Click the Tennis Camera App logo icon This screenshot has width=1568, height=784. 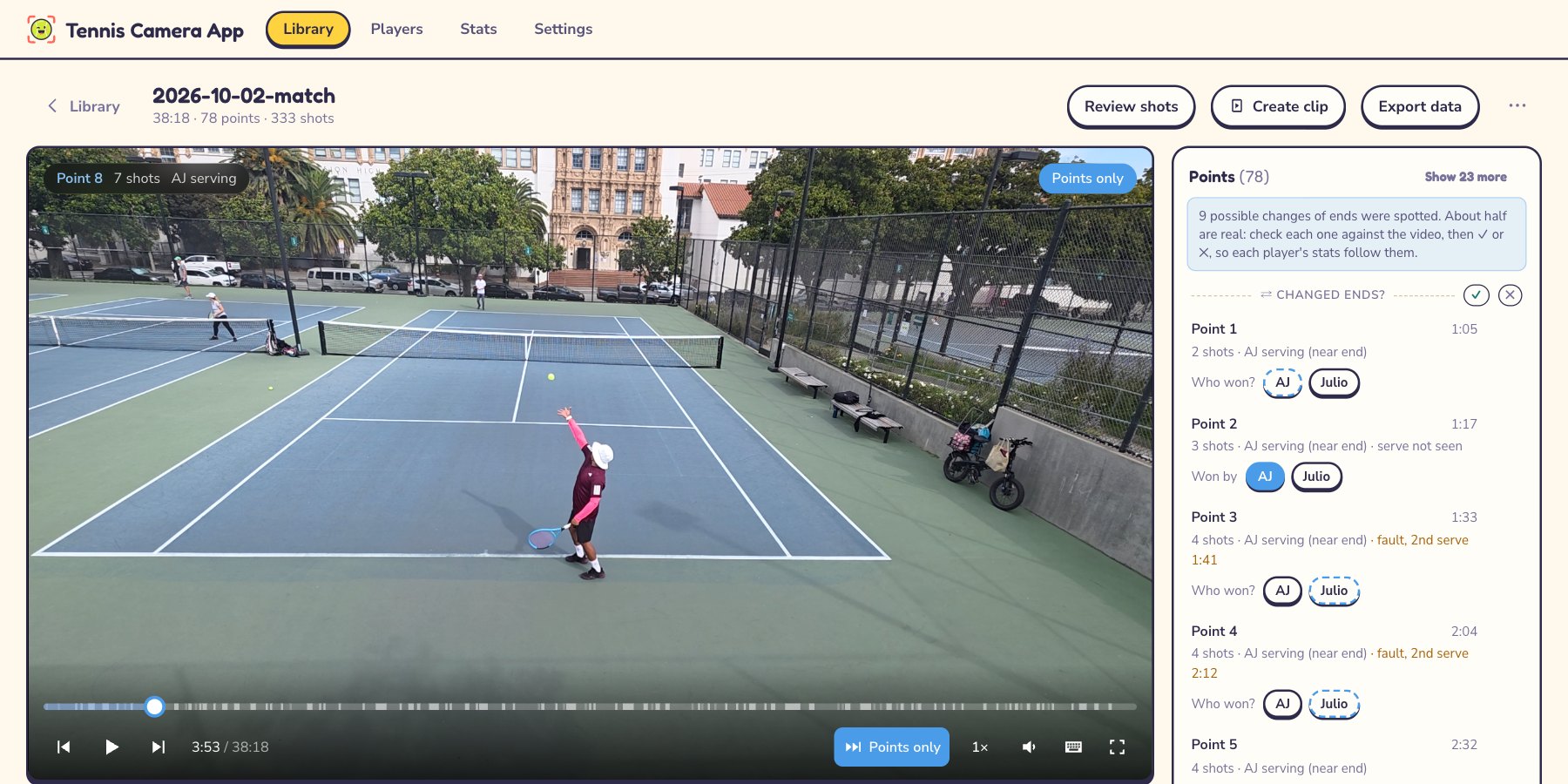coord(41,30)
